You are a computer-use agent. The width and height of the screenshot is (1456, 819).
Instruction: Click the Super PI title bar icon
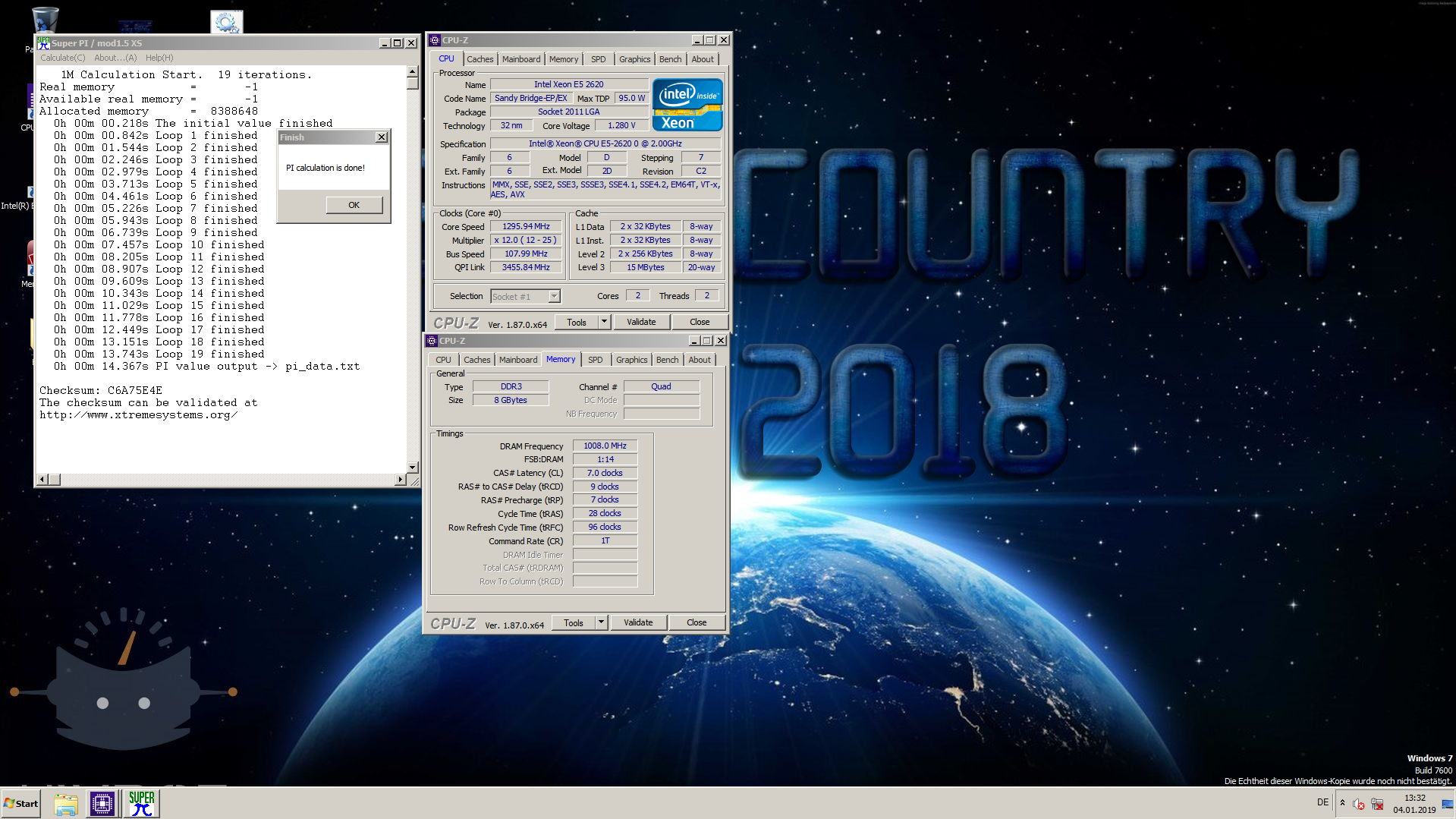click(x=43, y=43)
